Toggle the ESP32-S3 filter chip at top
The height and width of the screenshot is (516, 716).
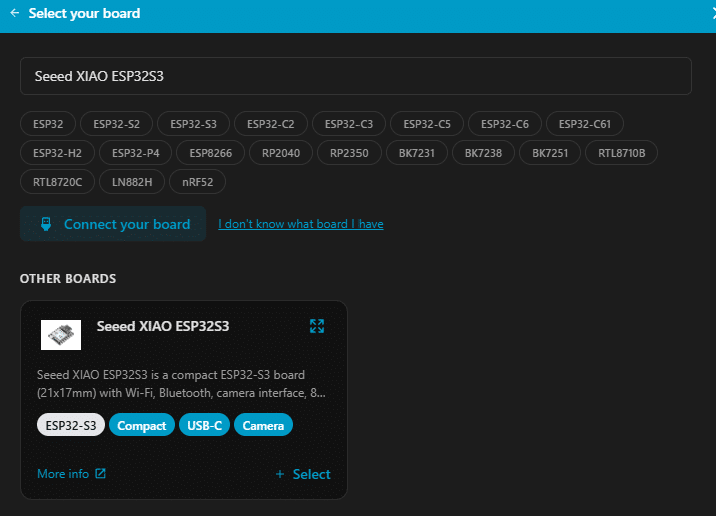[193, 124]
